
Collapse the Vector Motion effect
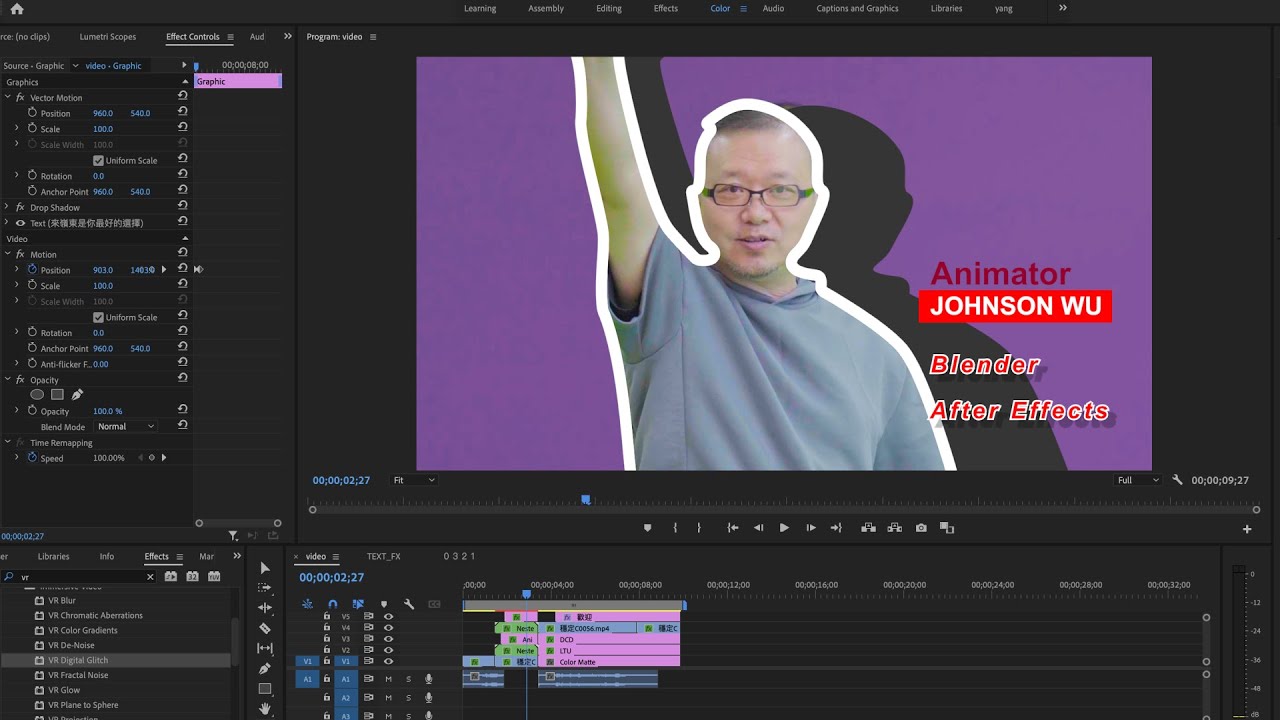(x=7, y=97)
